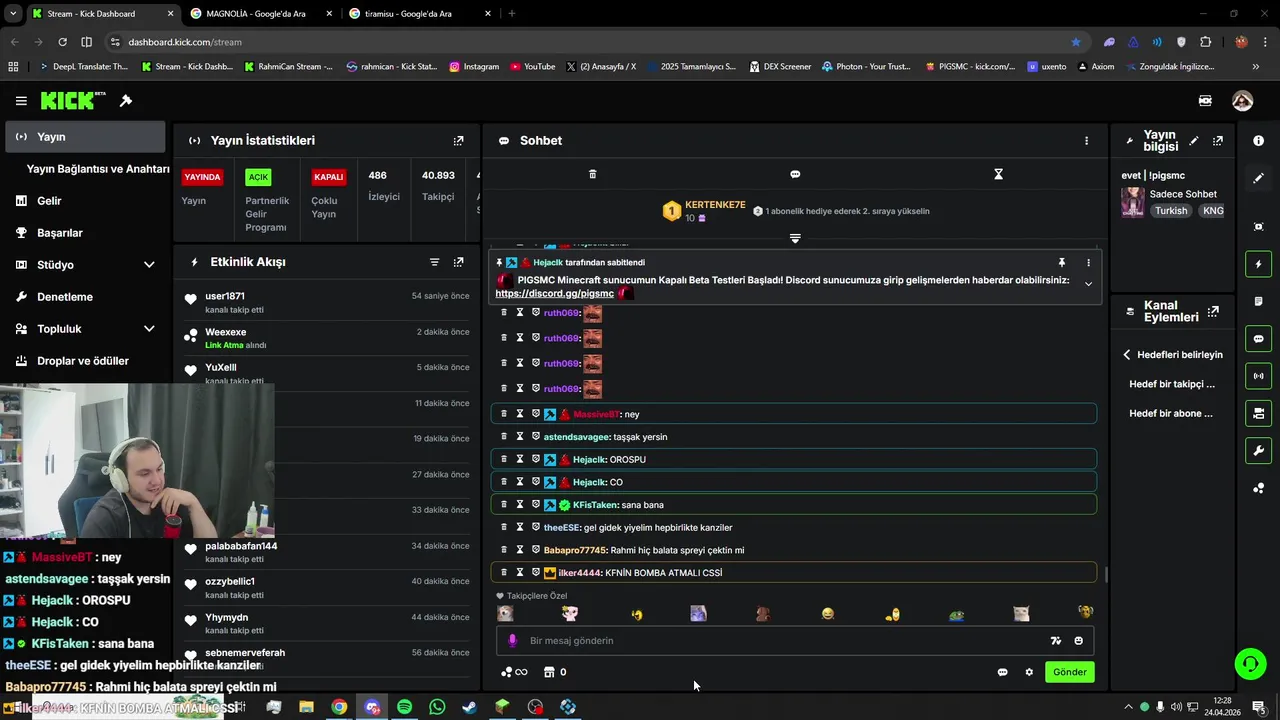The image size is (1280, 720).
Task: Open pinned message three-dot menu
Action: pos(1088,263)
